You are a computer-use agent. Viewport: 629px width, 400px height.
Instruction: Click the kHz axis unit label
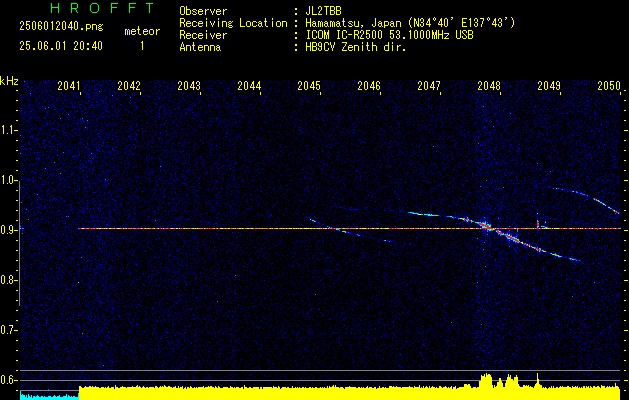pyautogui.click(x=9, y=81)
